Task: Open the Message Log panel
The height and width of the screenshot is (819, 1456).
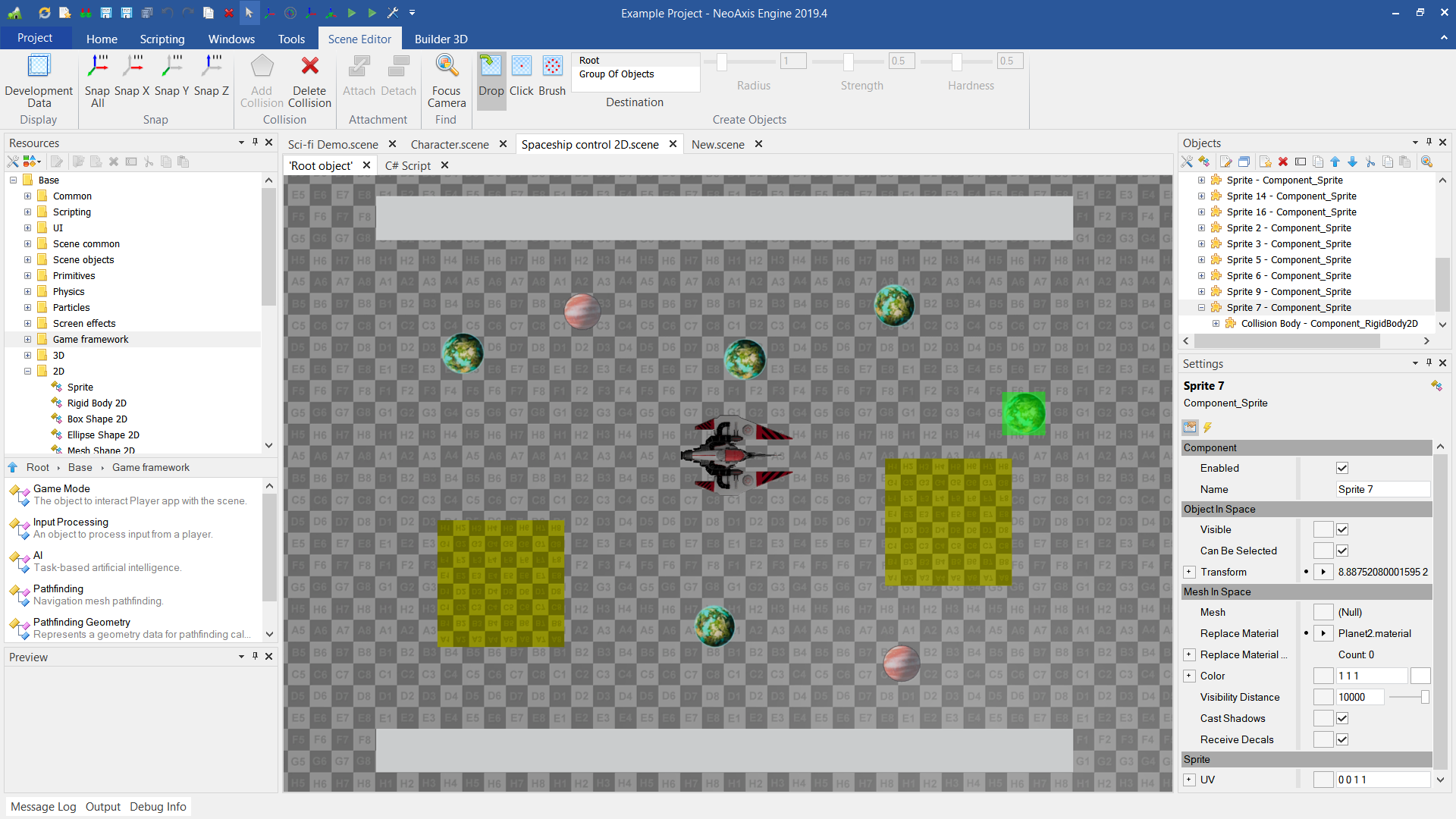Action: pyautogui.click(x=43, y=806)
